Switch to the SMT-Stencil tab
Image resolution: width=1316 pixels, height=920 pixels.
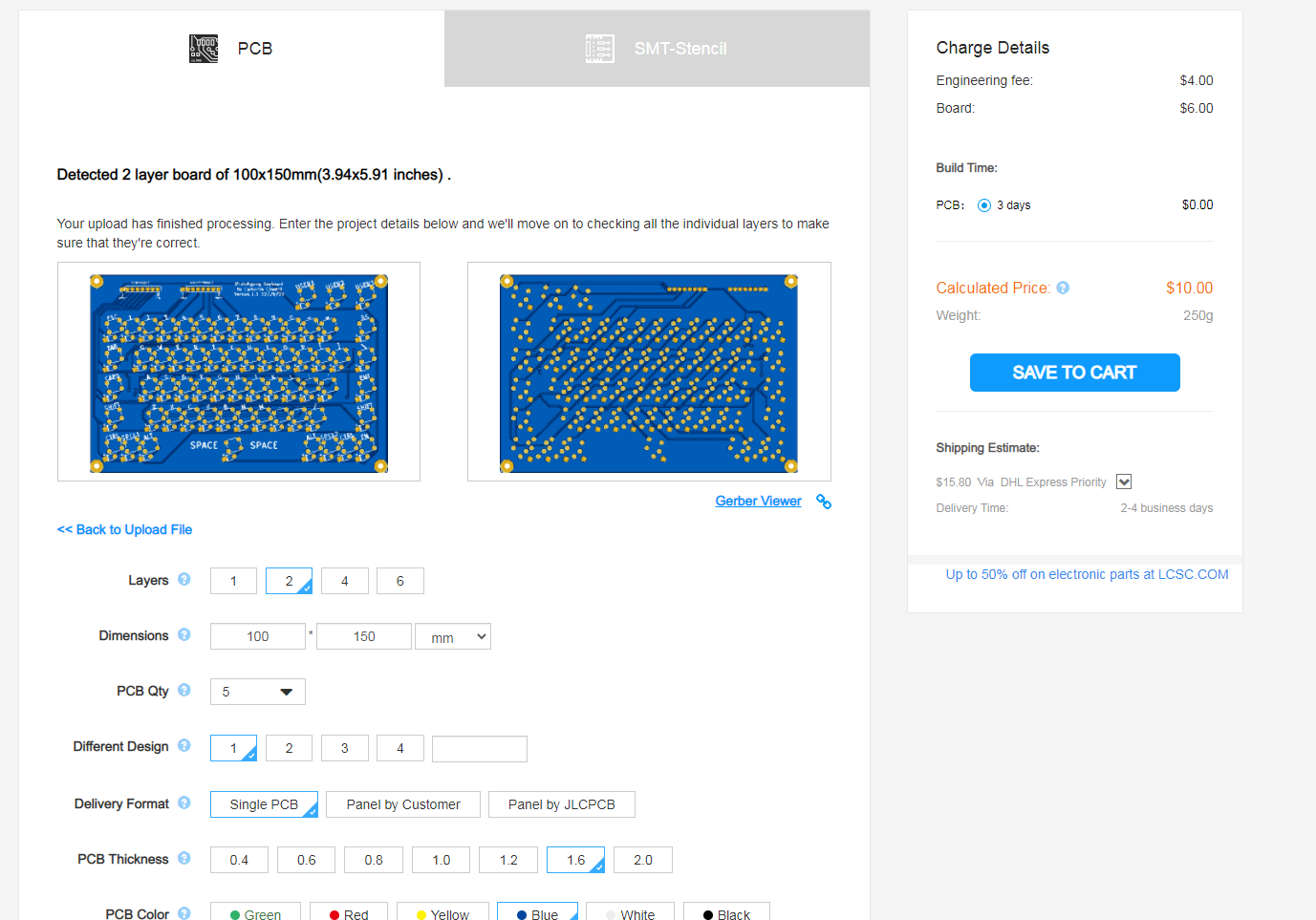[x=657, y=48]
